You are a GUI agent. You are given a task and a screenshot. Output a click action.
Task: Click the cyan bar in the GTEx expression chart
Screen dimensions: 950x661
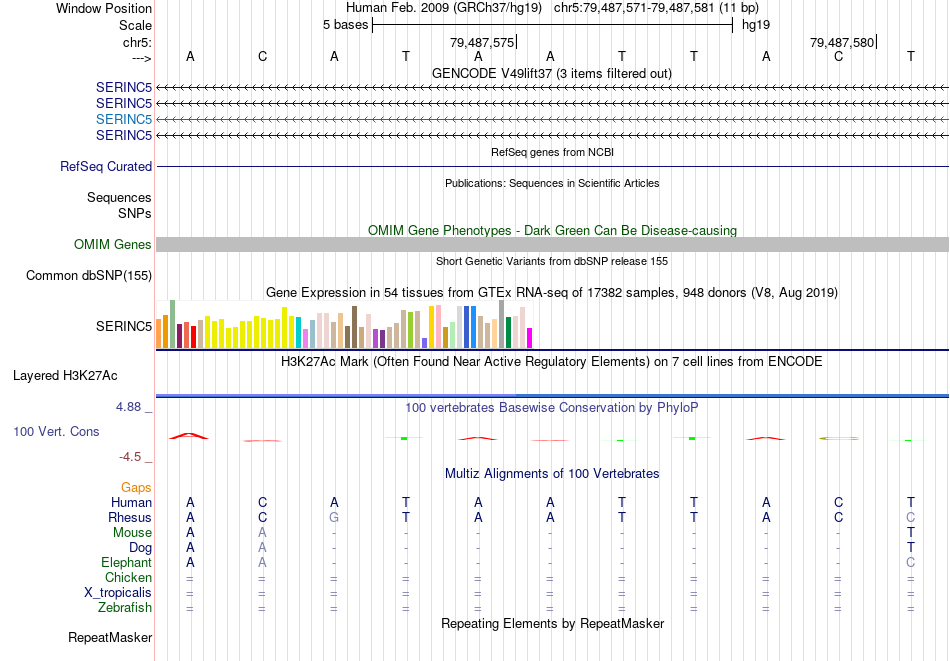tap(299, 332)
